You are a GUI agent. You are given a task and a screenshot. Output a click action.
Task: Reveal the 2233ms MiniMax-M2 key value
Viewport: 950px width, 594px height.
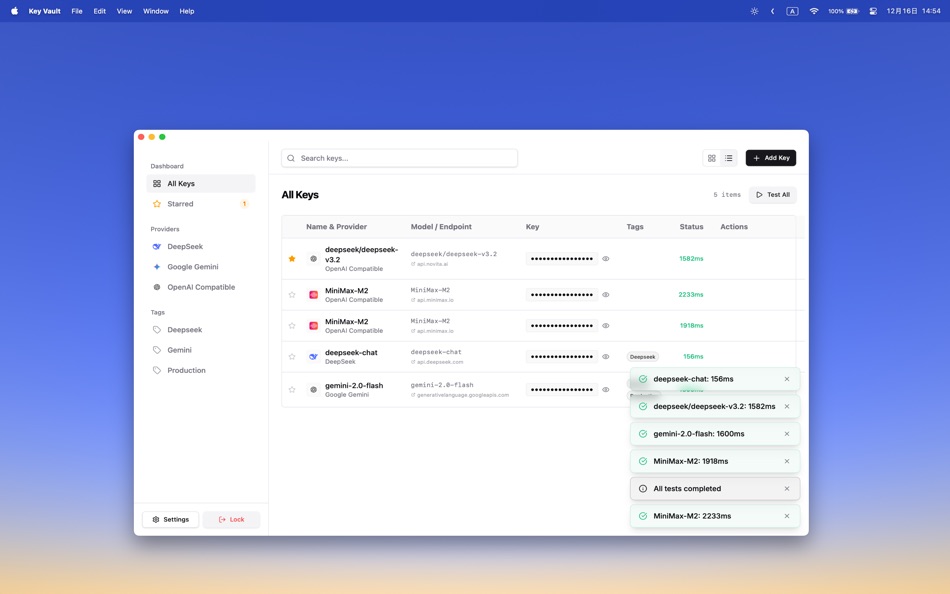click(605, 295)
